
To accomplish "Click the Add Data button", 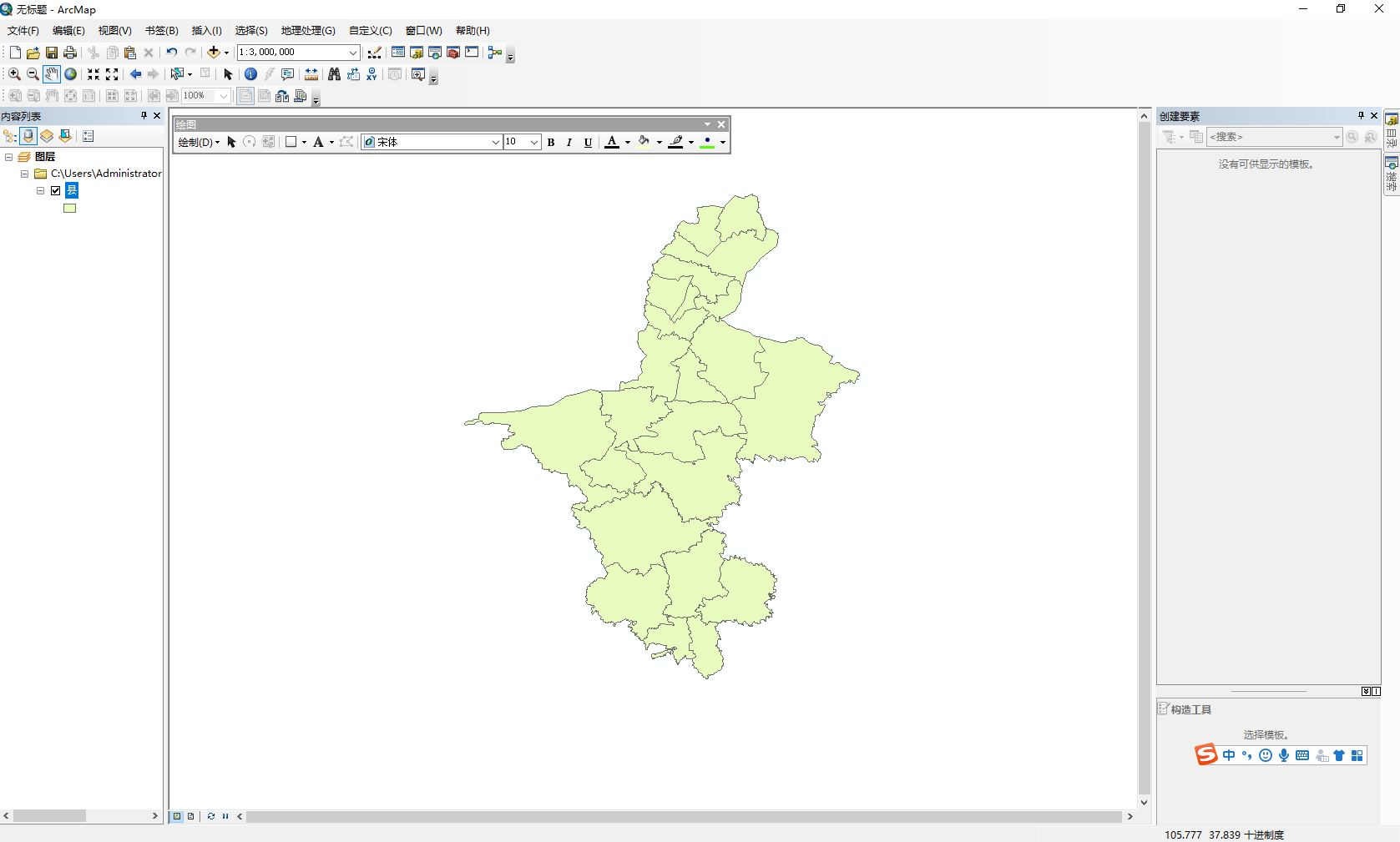I will (x=214, y=53).
